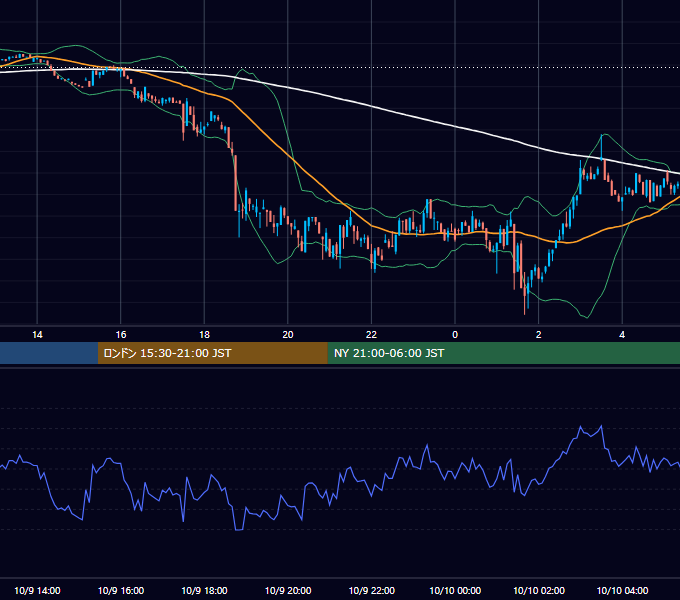
Task: Click the 10/9 16:00 date label
Action: pyautogui.click(x=121, y=590)
